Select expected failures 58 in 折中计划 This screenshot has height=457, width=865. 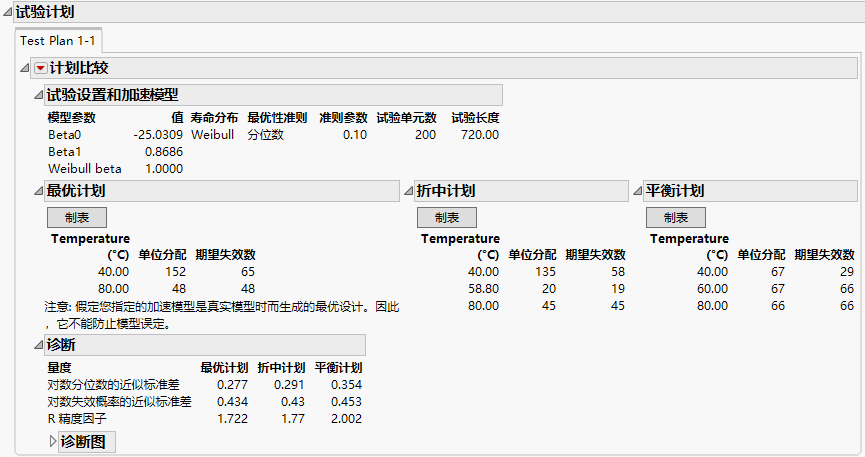(618, 272)
